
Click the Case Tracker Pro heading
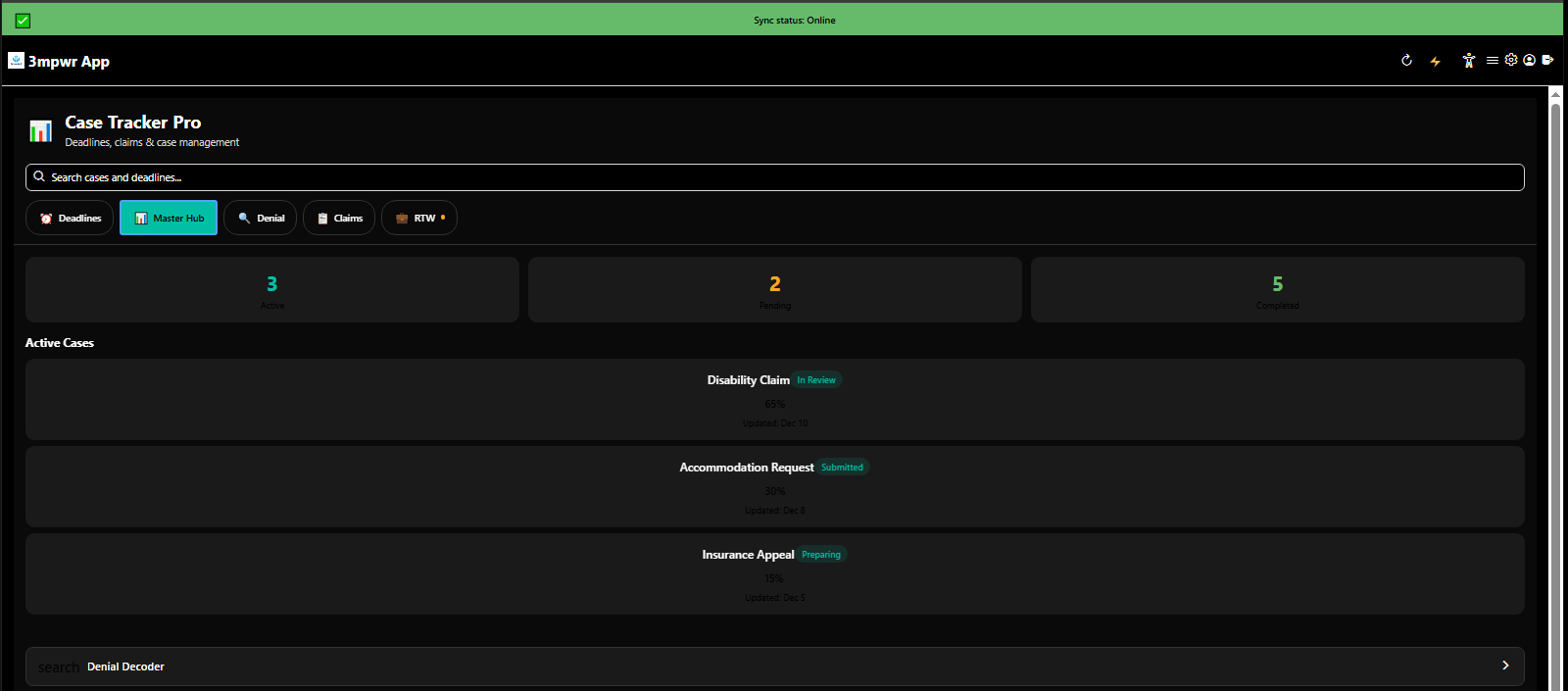coord(133,123)
